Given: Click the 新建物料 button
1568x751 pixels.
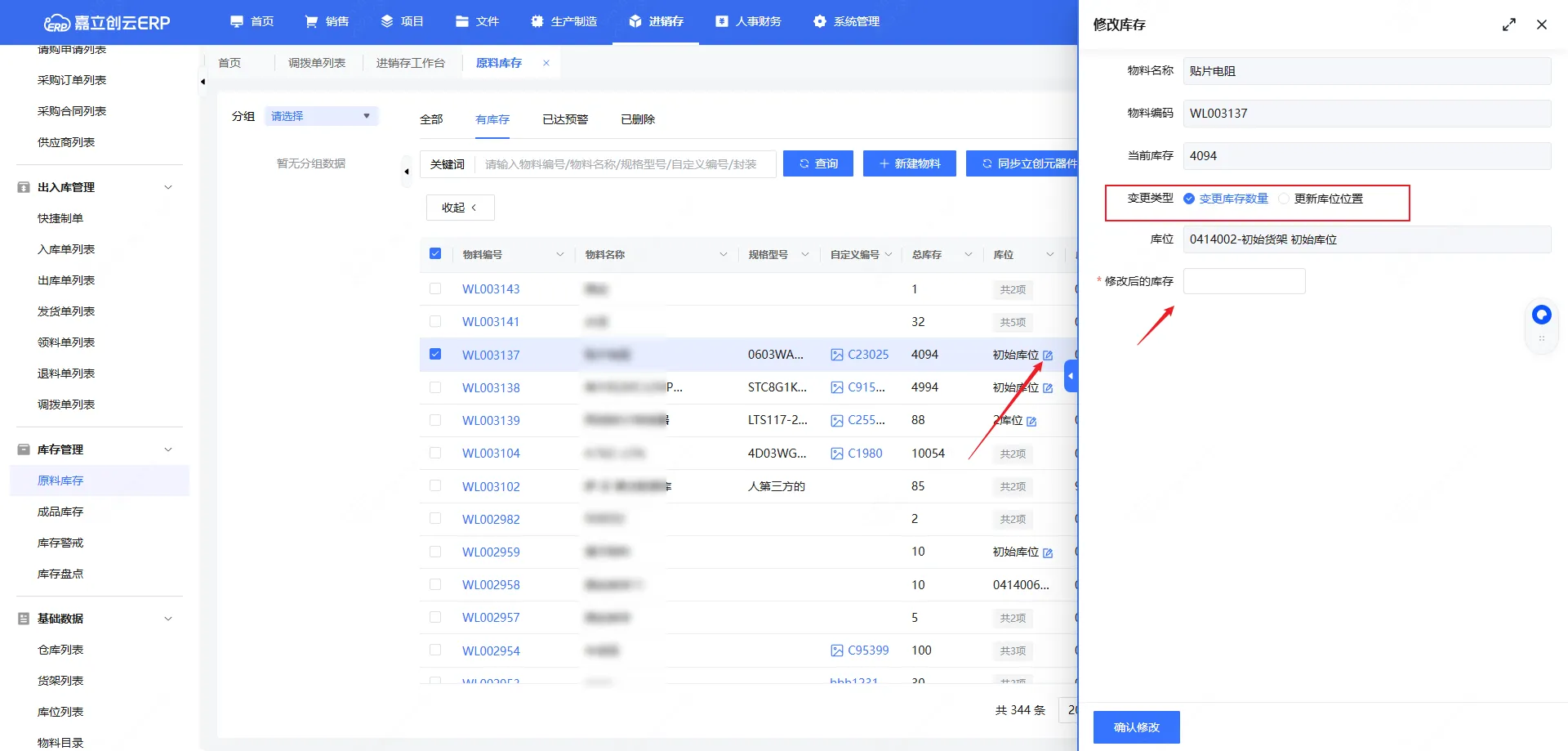Looking at the screenshot, I should coord(909,163).
